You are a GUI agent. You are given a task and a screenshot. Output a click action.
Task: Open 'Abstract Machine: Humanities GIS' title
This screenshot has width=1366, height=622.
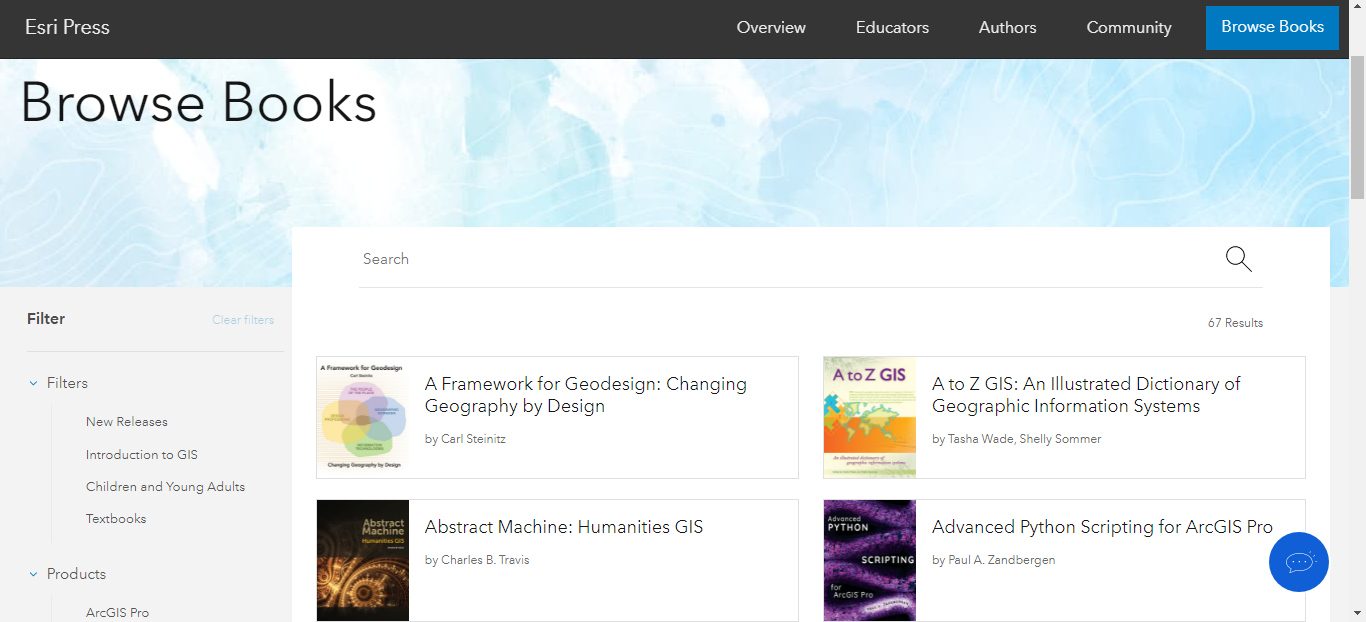pyautogui.click(x=564, y=527)
